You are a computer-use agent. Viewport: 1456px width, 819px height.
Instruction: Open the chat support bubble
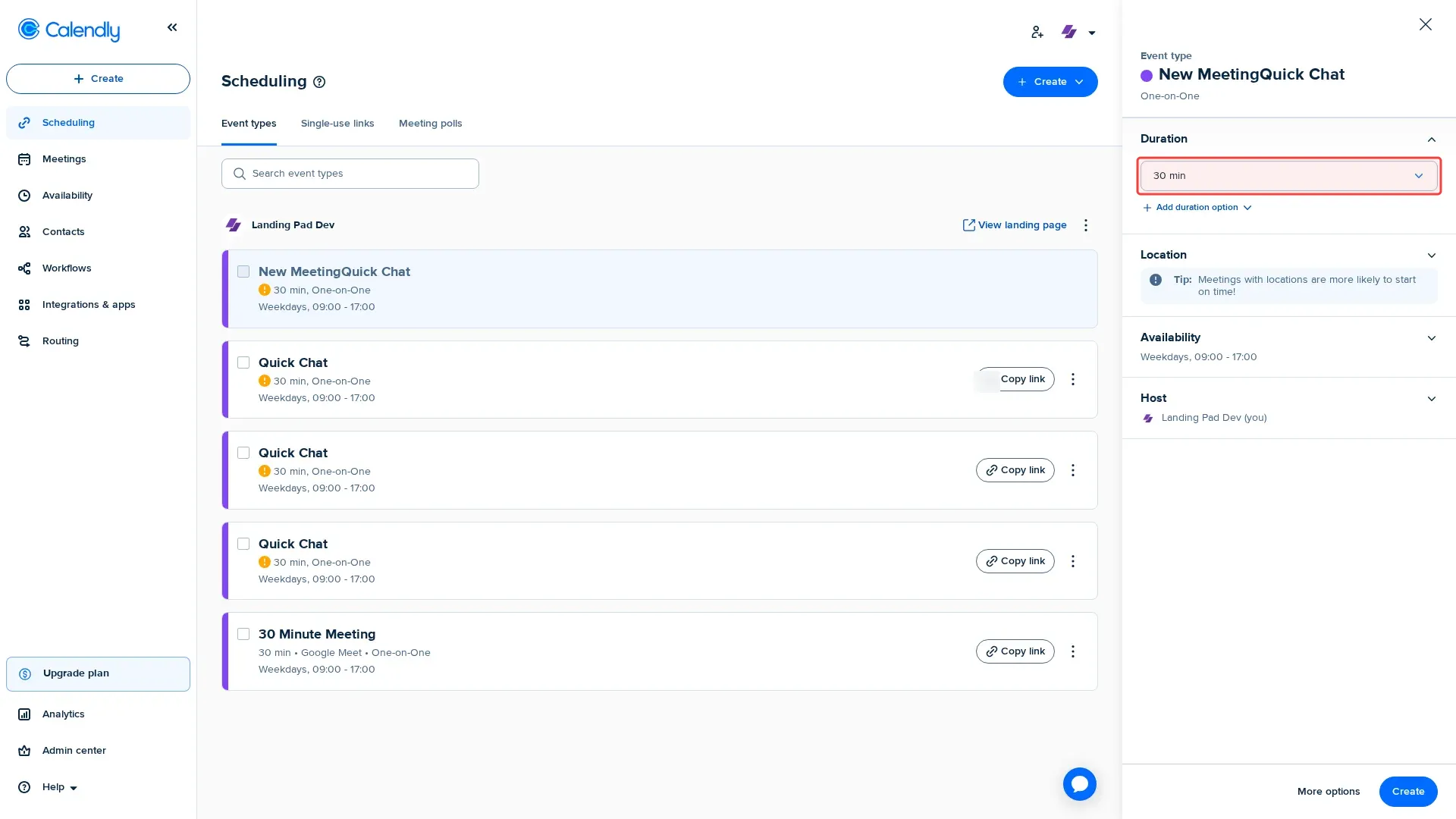pyautogui.click(x=1079, y=783)
